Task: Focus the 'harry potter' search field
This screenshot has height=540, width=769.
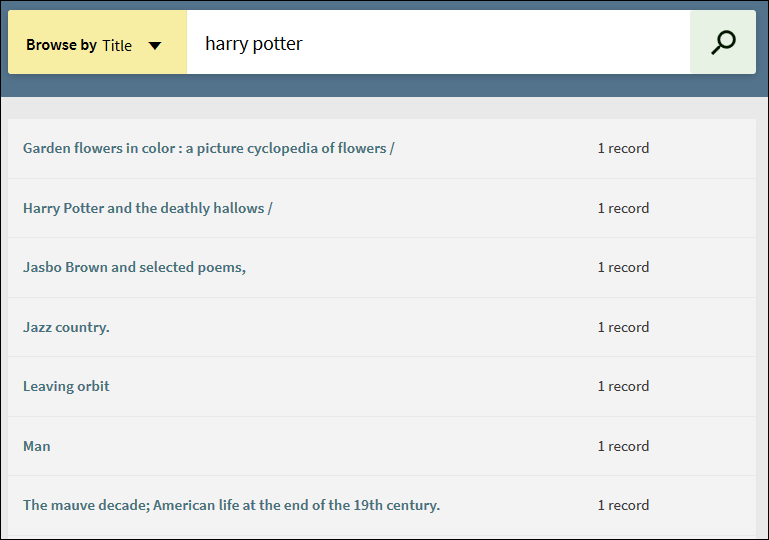Action: click(x=438, y=43)
